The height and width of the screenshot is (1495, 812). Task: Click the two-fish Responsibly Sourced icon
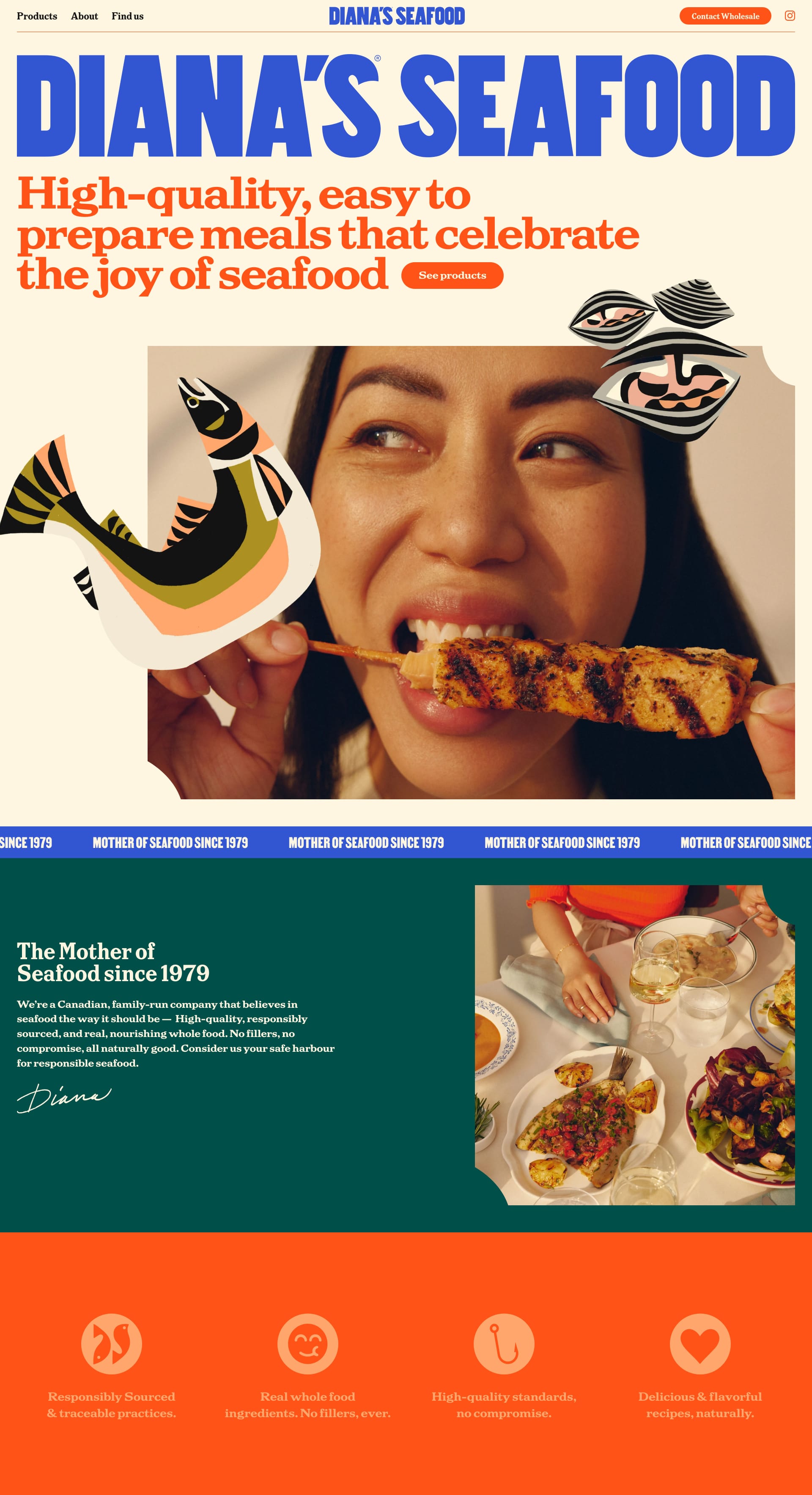pos(112,1344)
